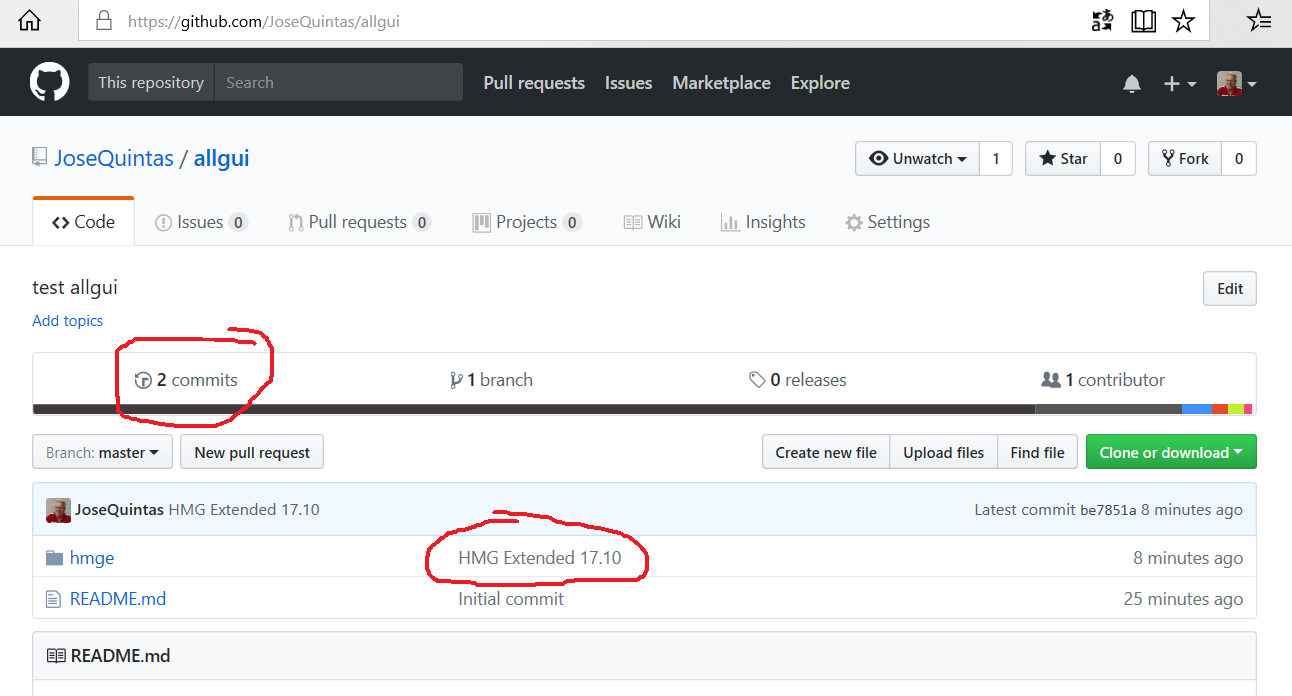This screenshot has height=696, width=1292.
Task: Click the translate icon in address bar
Action: tap(1102, 21)
